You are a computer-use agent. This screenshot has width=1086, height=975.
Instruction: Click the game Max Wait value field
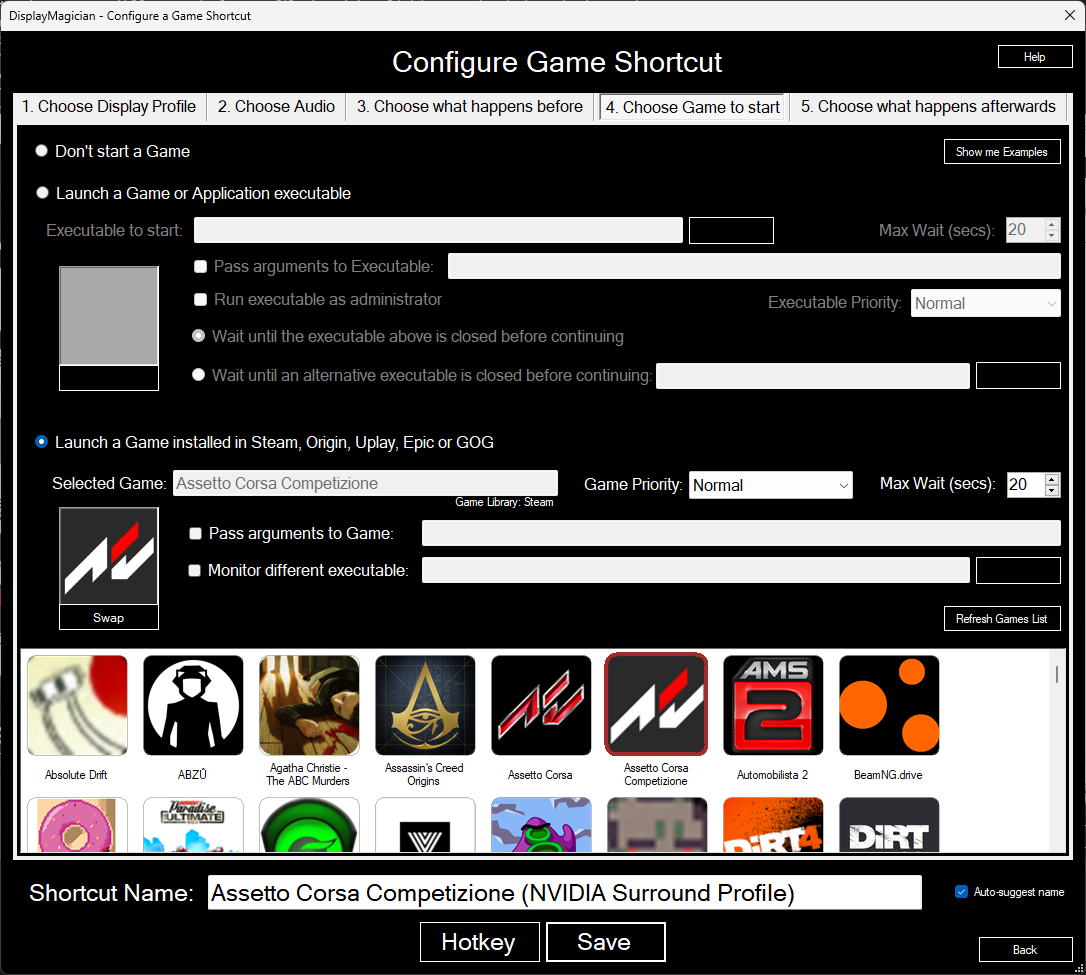(1025, 484)
